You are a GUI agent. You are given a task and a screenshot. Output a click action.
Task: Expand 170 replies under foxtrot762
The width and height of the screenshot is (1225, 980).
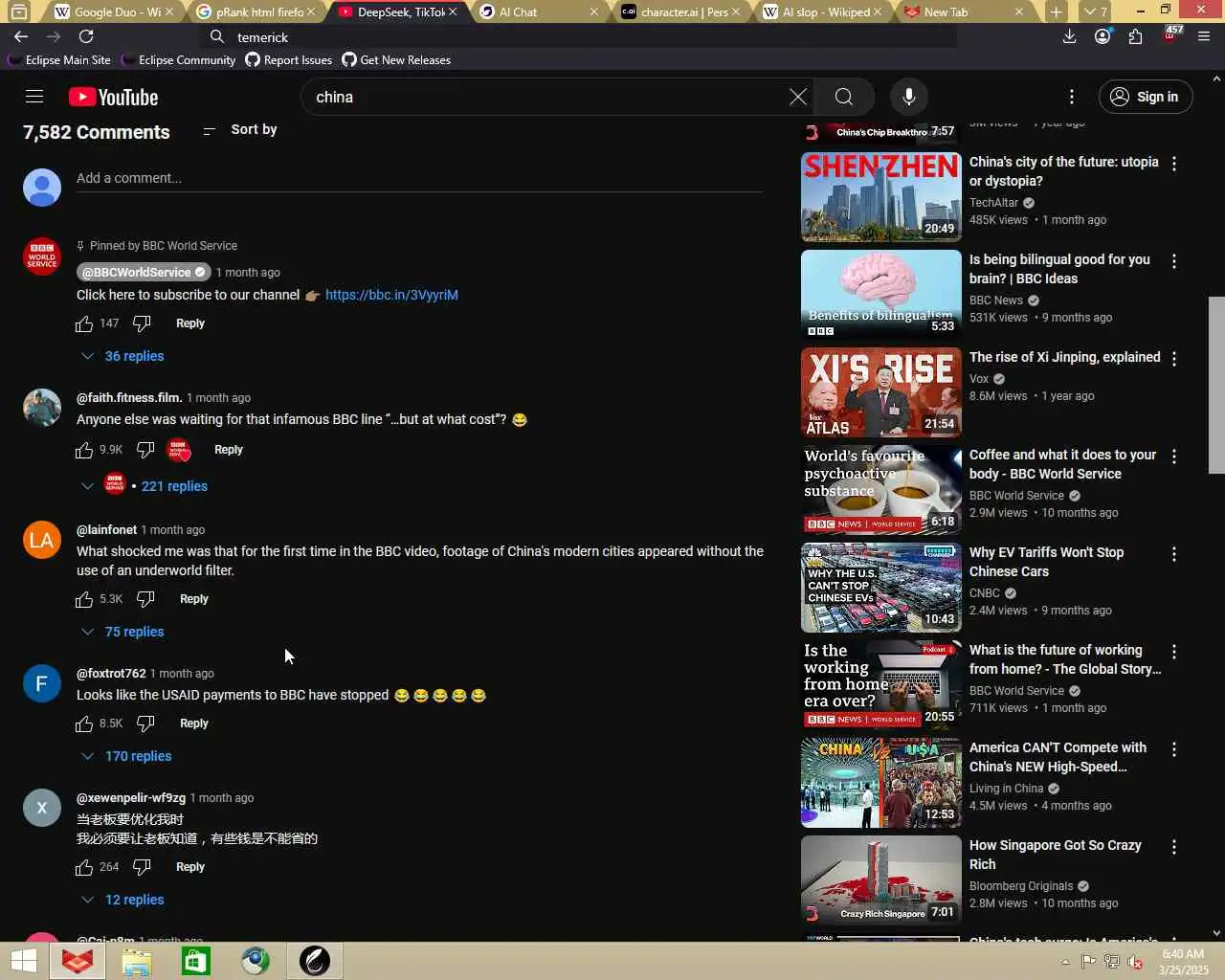126,756
